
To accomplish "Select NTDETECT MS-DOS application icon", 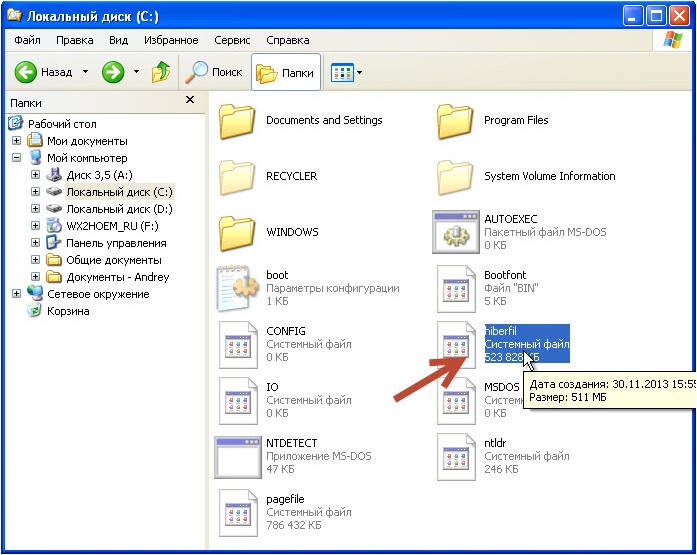I will click(238, 457).
